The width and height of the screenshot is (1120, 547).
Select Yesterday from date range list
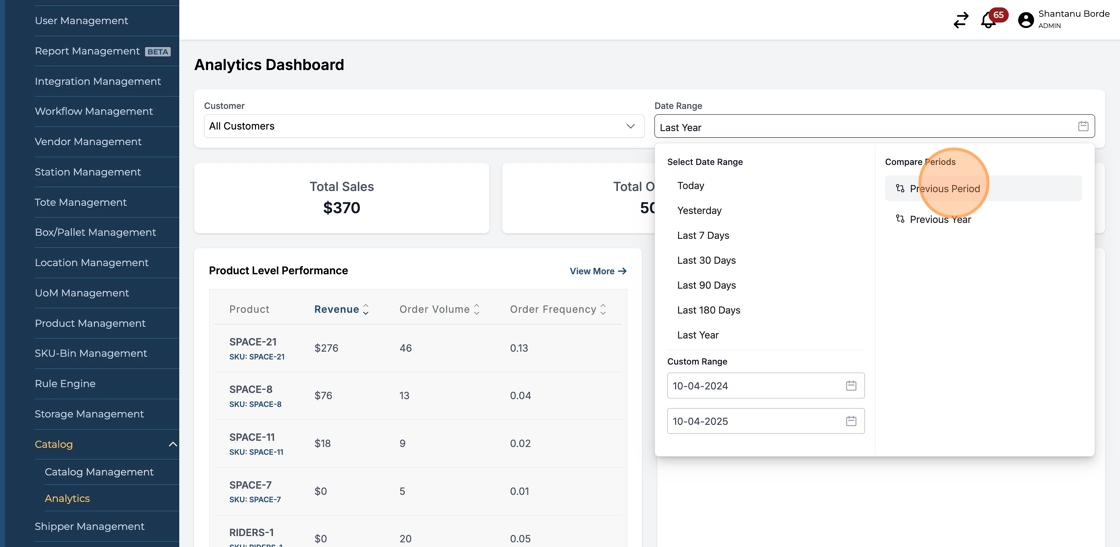click(x=699, y=211)
